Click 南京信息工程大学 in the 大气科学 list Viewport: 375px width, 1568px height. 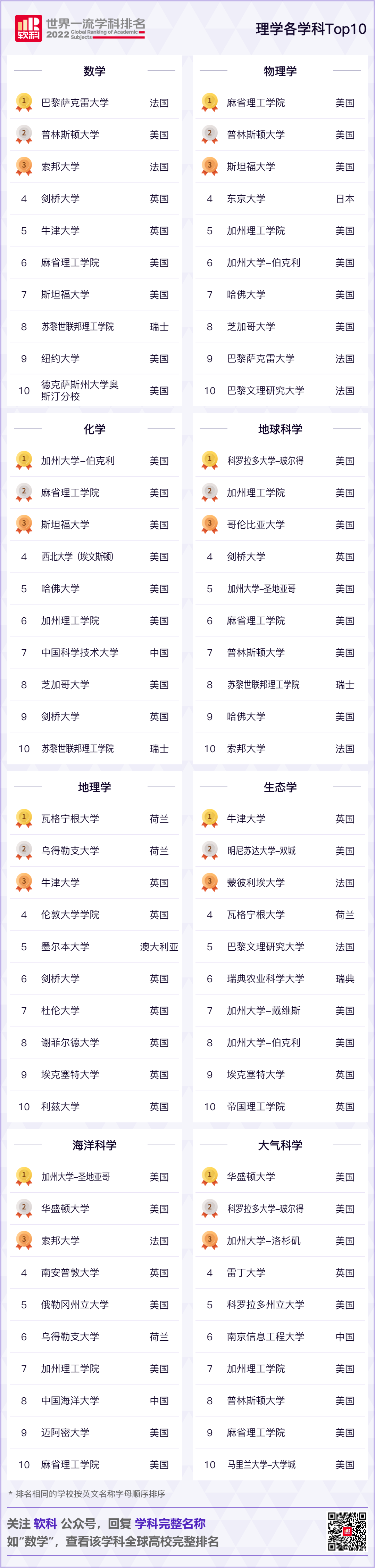pos(265,1337)
